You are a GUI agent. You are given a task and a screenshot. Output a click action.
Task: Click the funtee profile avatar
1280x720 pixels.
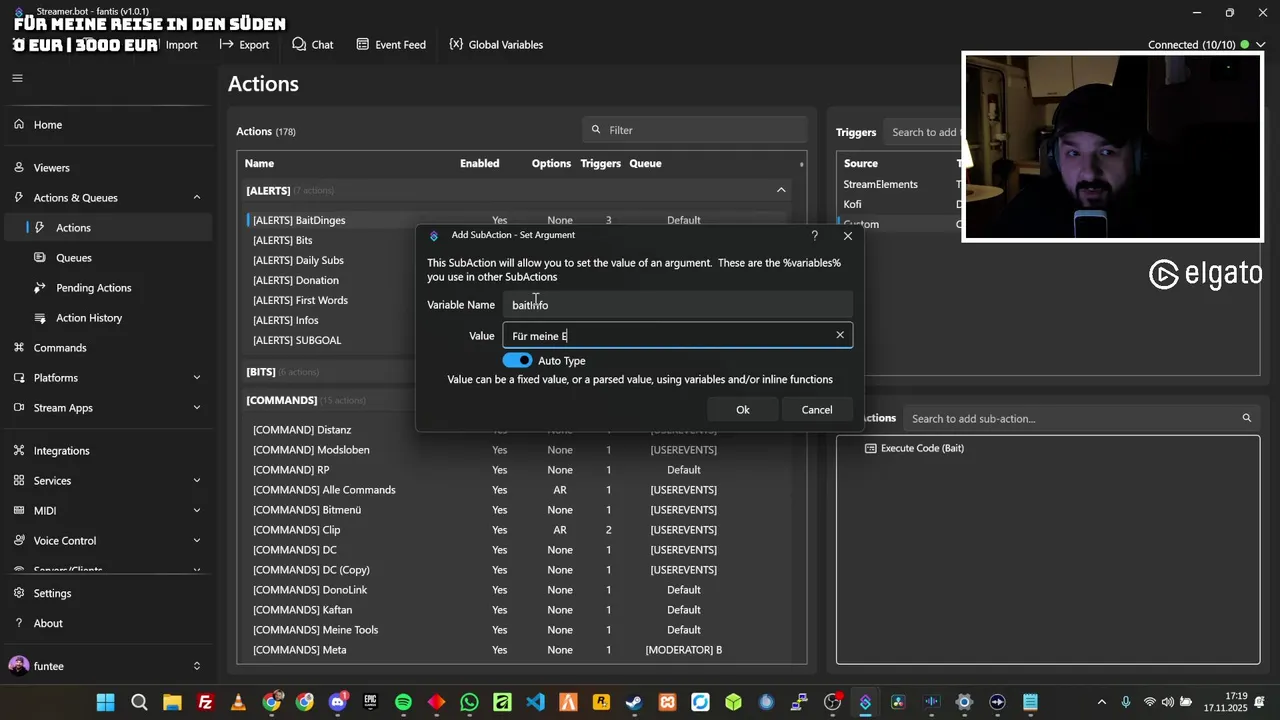point(18,666)
